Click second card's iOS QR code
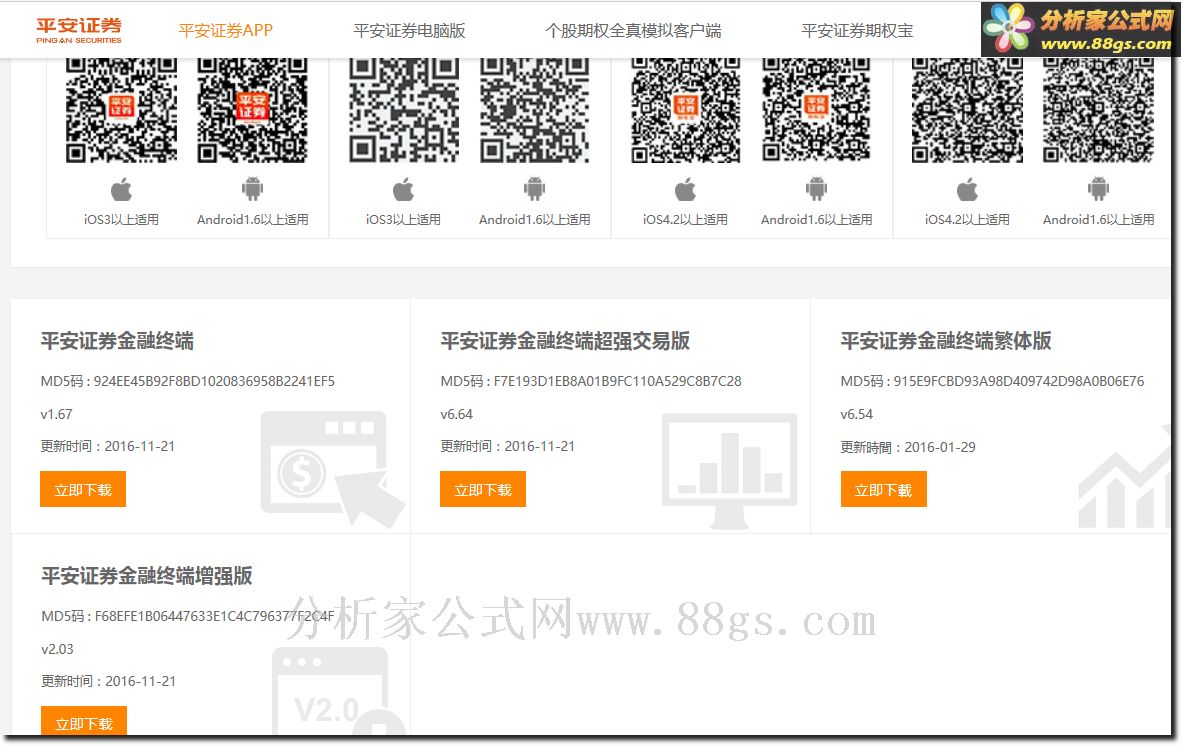Image resolution: width=1183 pixels, height=746 pixels. point(404,110)
